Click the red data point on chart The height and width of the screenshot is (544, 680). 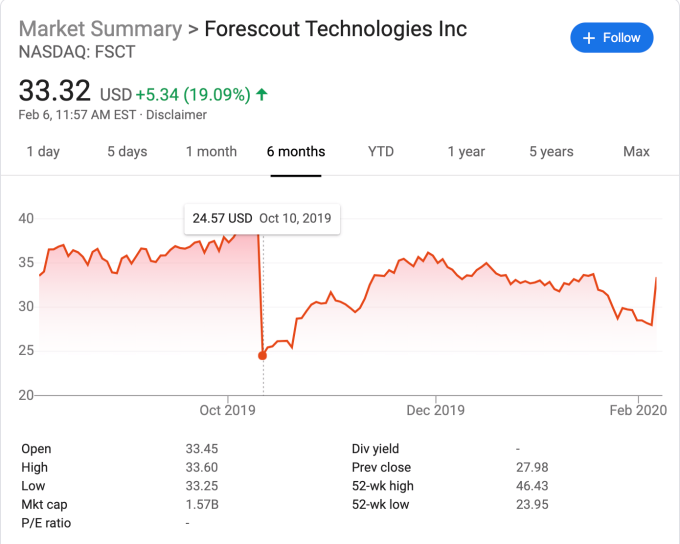coord(263,355)
